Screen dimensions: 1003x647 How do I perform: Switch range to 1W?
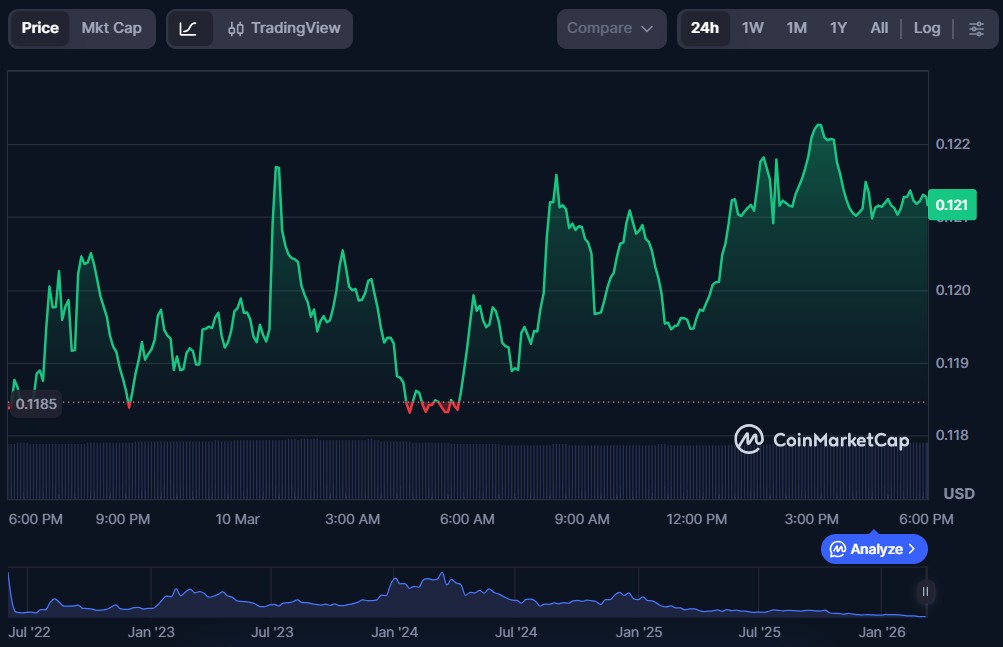pos(752,28)
